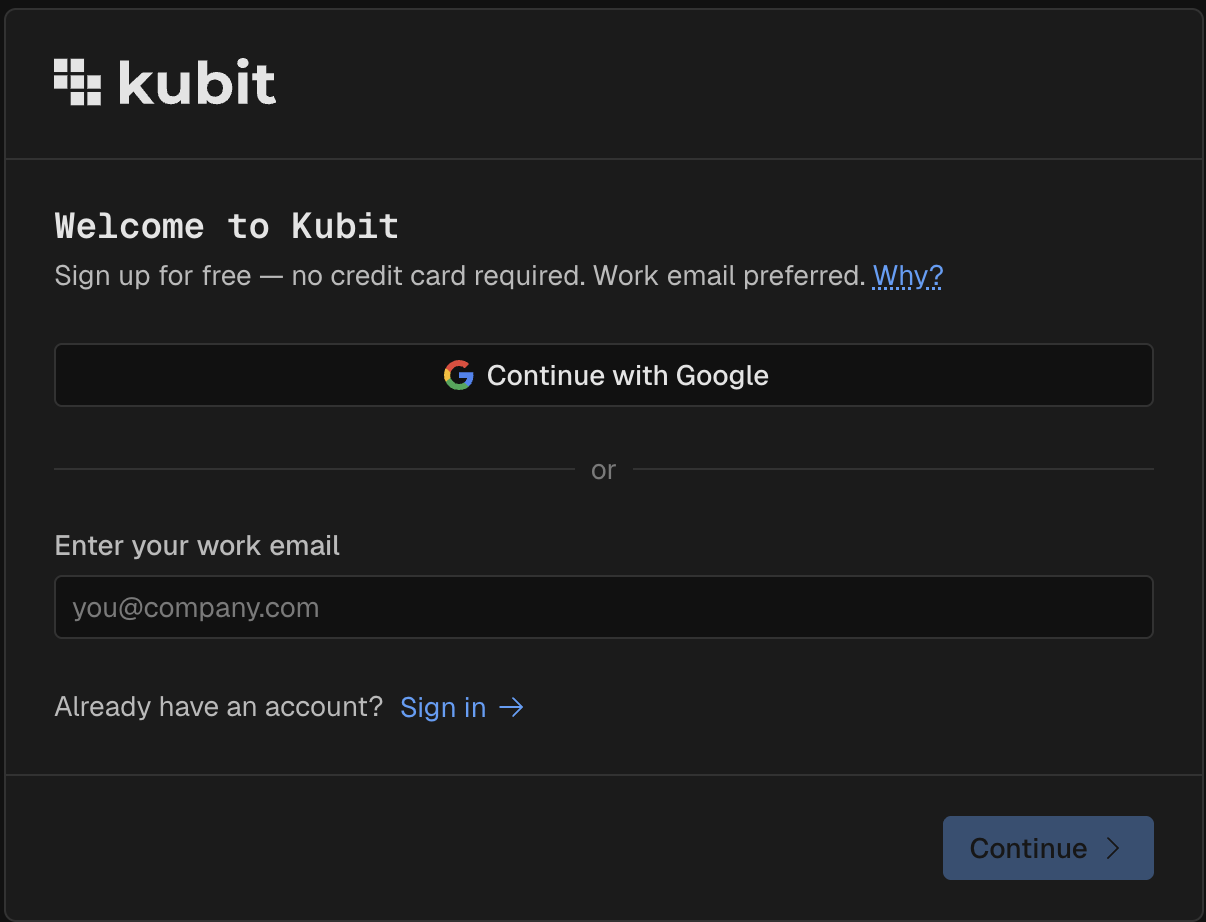The image size is (1206, 922).
Task: Focus the work email input field
Action: 603,607
